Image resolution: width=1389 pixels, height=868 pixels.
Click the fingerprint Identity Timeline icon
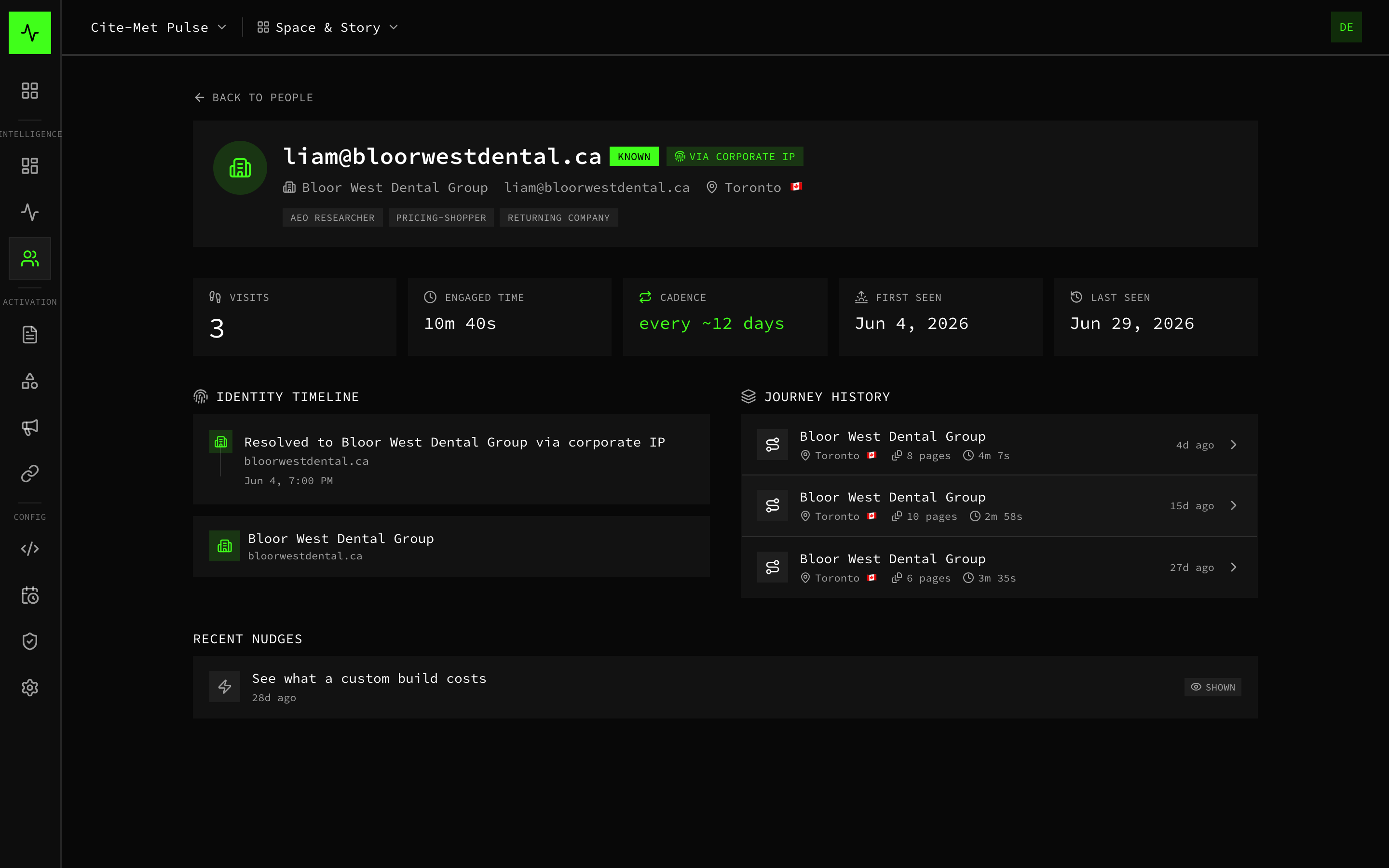(x=200, y=397)
